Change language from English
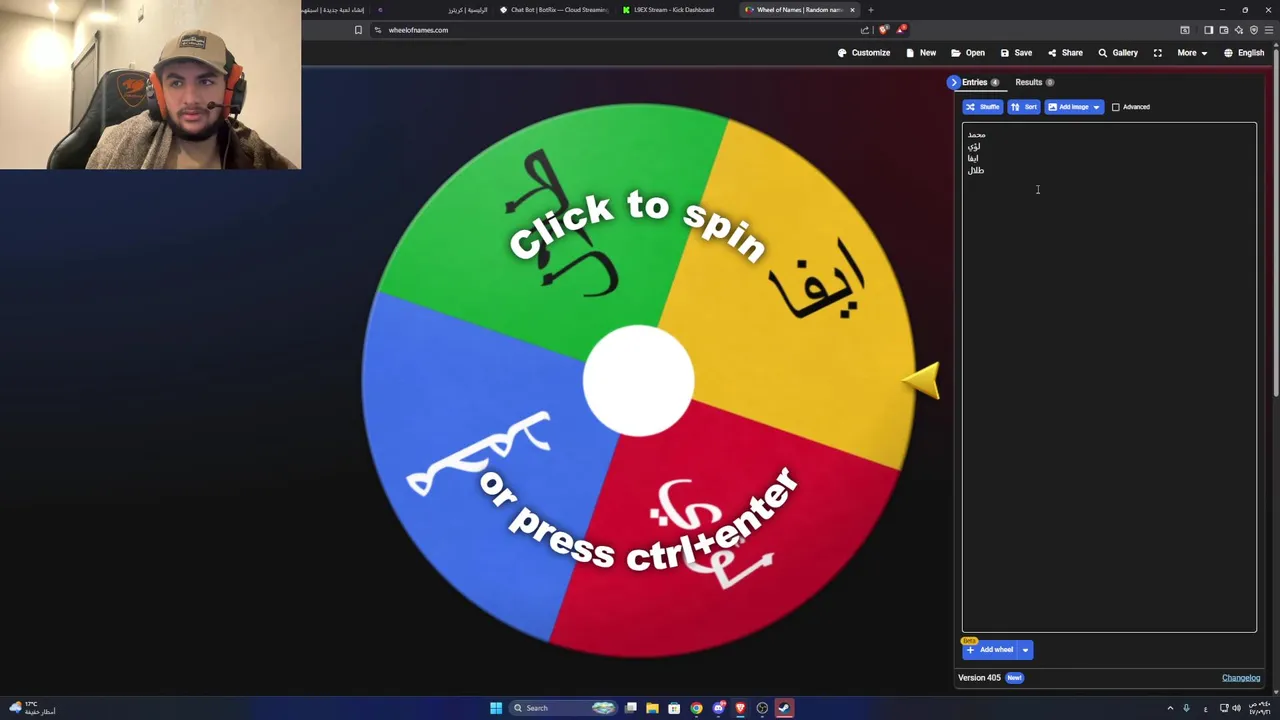Screen dimensions: 1280x720 pos(1244,53)
